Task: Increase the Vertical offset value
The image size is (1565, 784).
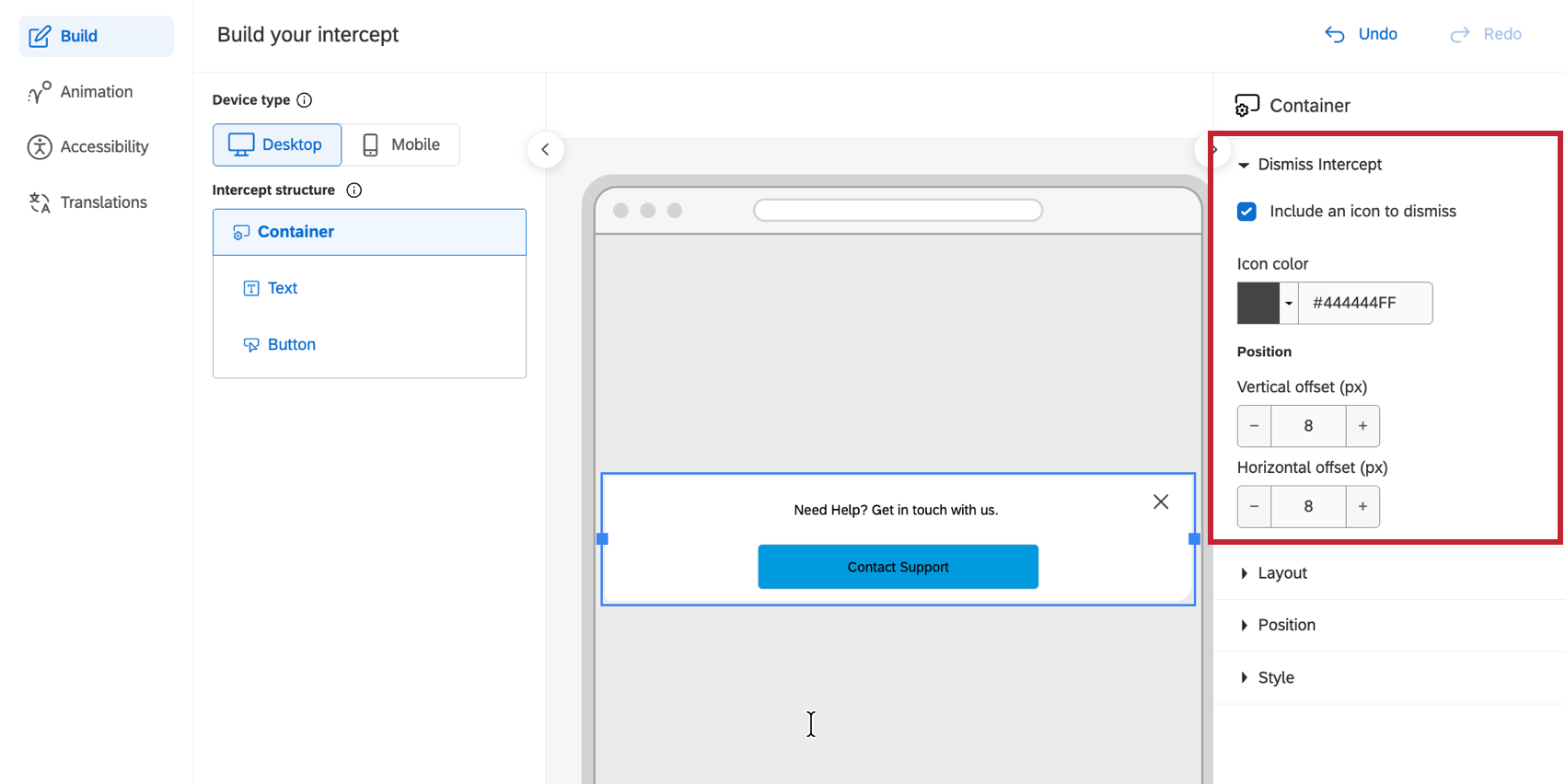Action: coord(1362,426)
